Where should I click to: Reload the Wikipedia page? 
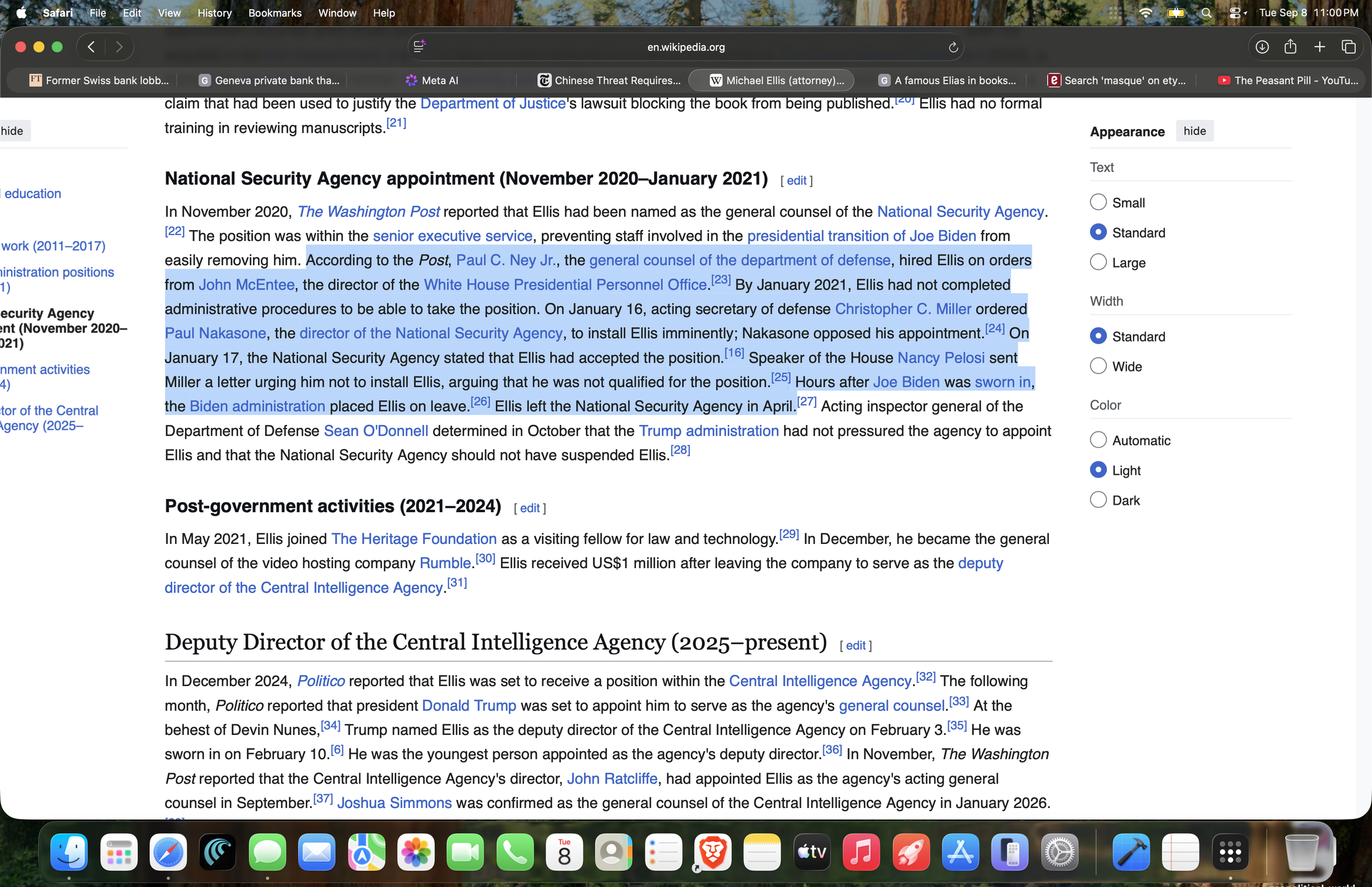(953, 47)
